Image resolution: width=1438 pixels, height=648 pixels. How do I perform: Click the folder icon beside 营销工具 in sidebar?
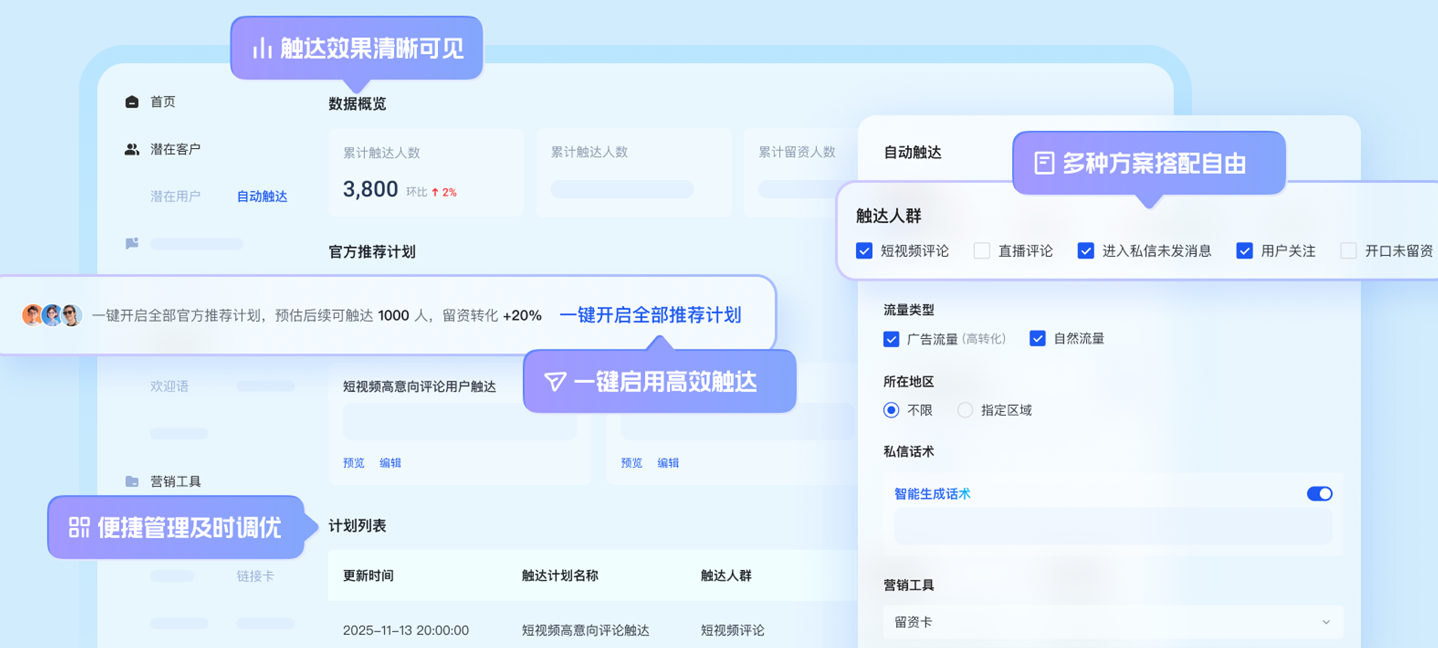pyautogui.click(x=132, y=481)
